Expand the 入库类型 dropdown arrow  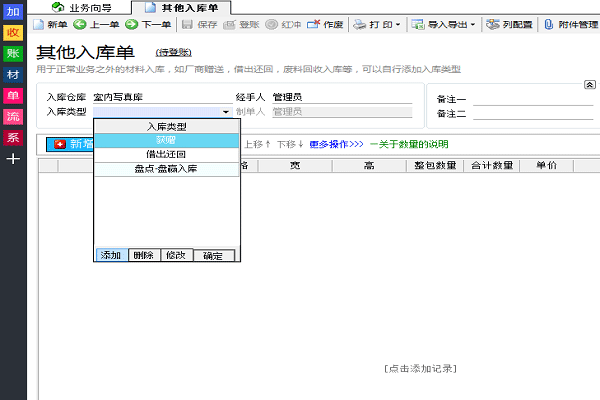(x=226, y=112)
